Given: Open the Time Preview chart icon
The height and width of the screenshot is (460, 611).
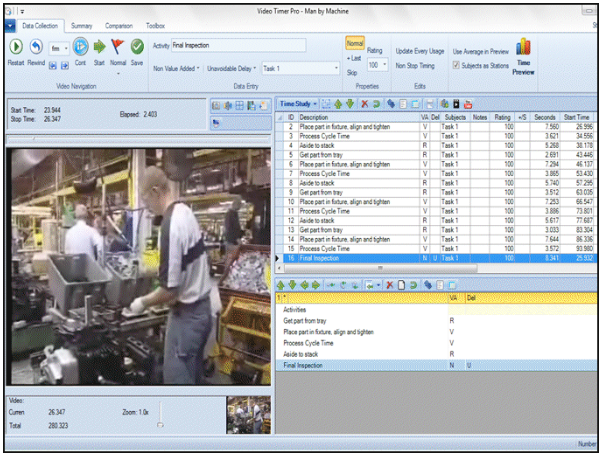Looking at the screenshot, I should 523,47.
